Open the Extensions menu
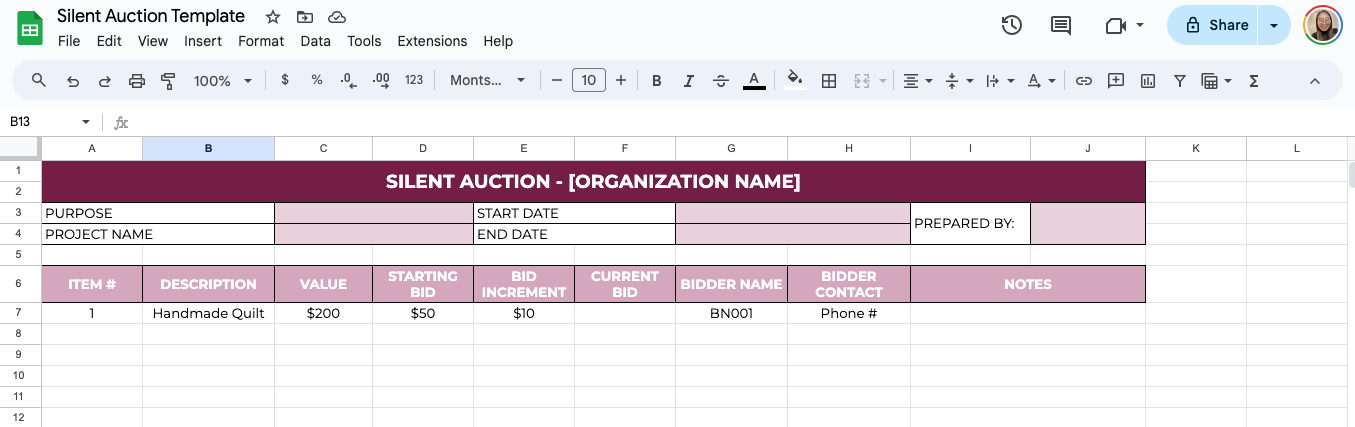 pos(432,41)
